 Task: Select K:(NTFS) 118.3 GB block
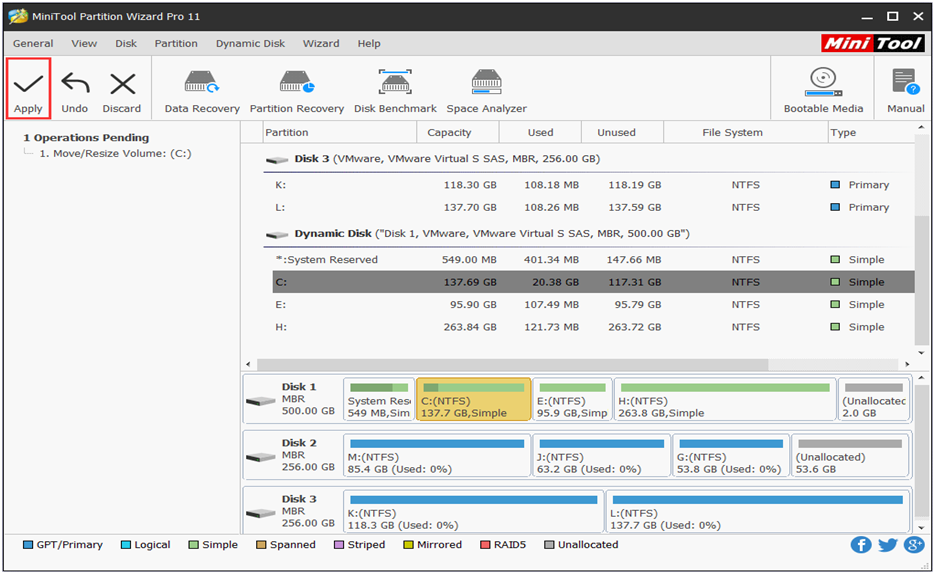point(473,511)
